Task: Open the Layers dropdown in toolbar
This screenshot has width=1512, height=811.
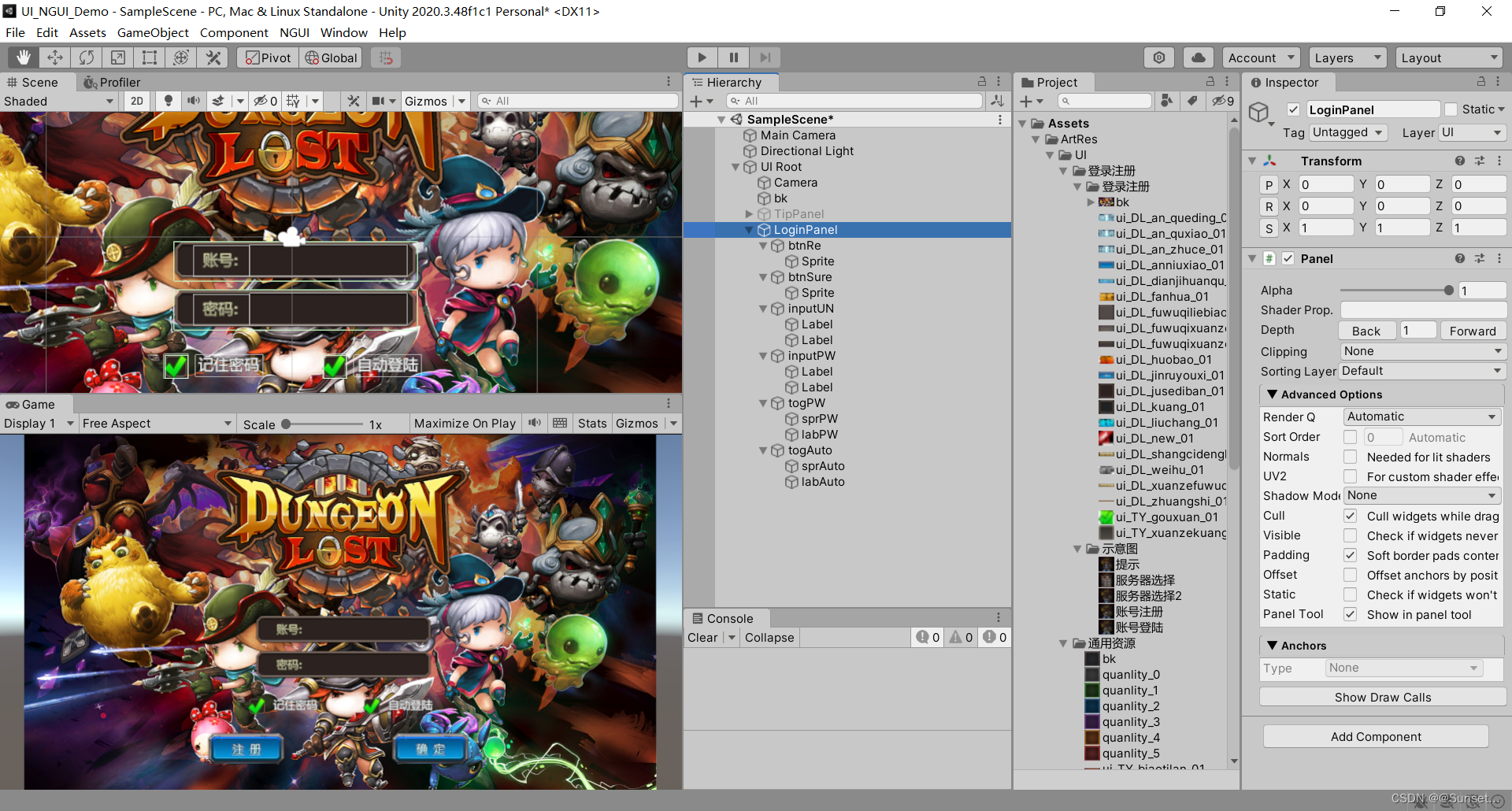Action: click(x=1347, y=57)
